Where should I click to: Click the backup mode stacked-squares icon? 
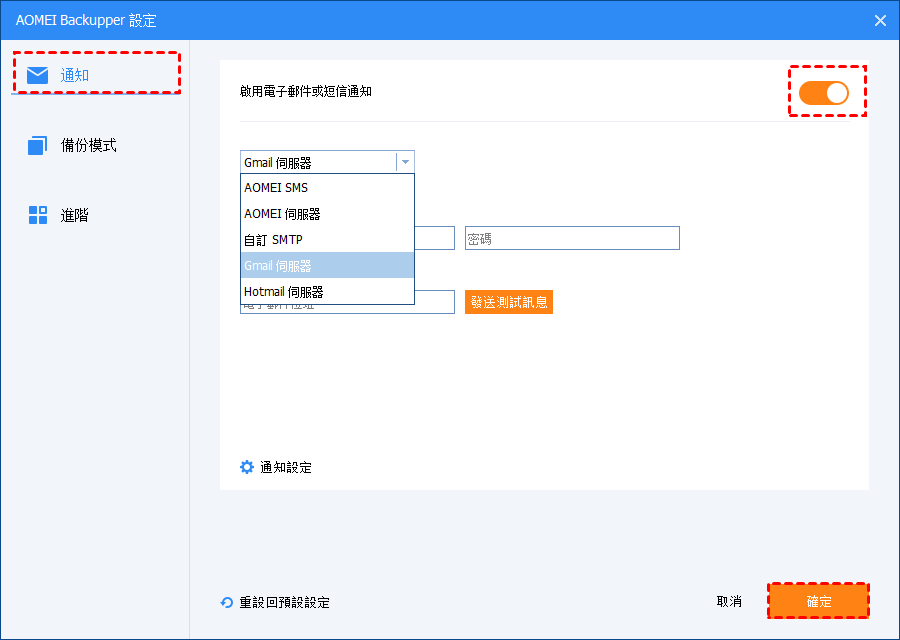pyautogui.click(x=37, y=145)
